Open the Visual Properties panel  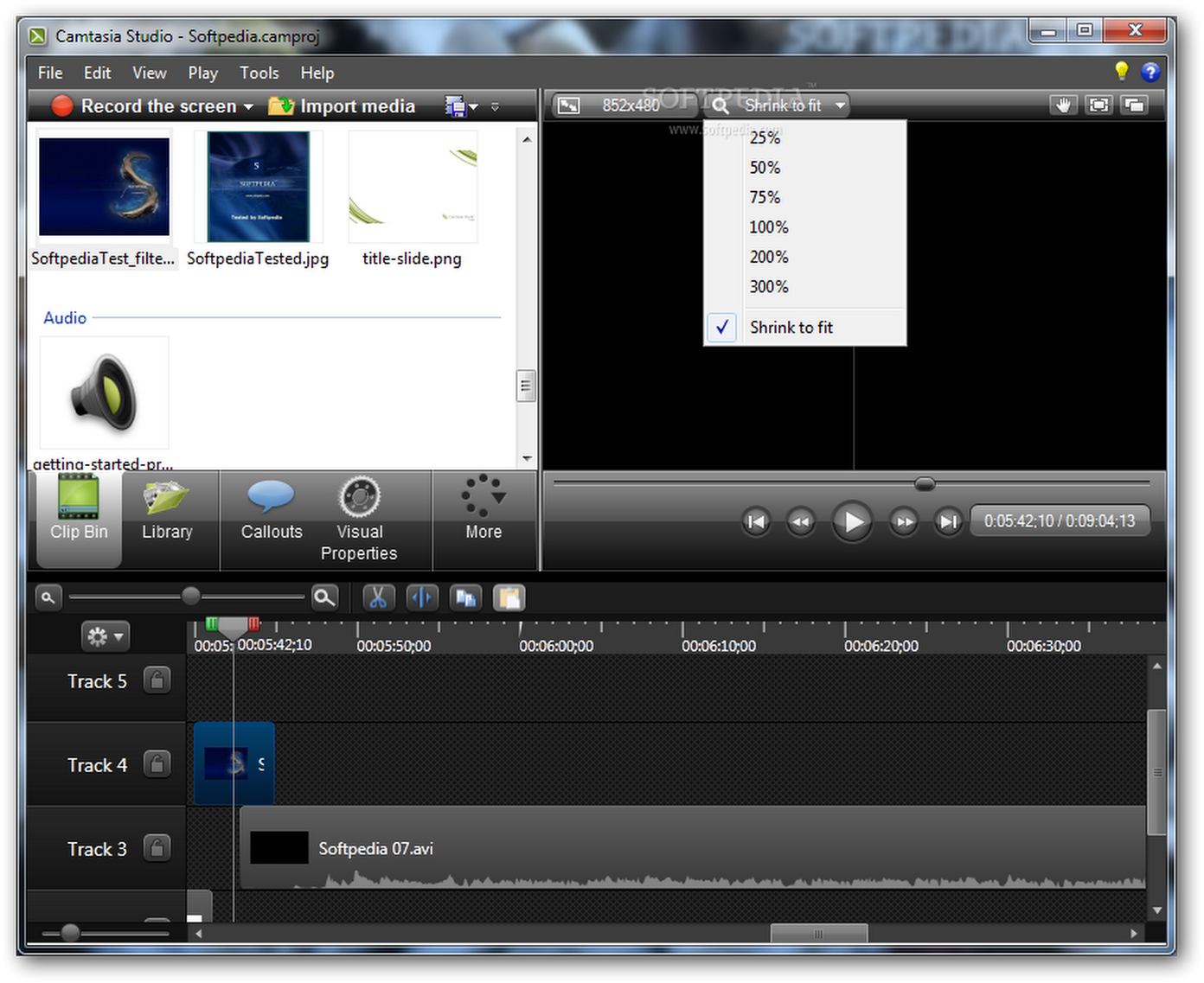click(359, 519)
